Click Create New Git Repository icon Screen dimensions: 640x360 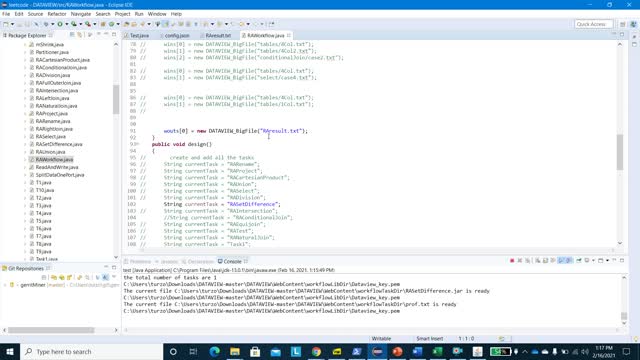(69, 278)
